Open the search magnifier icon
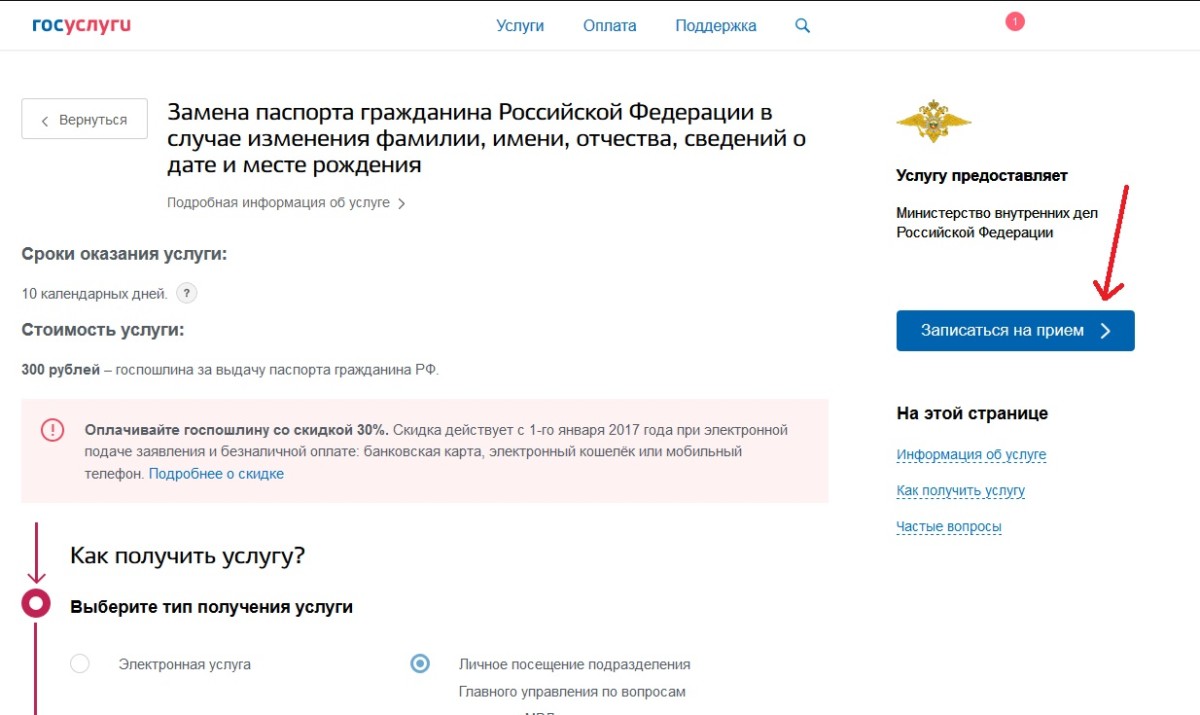The image size is (1200, 715). [x=802, y=26]
